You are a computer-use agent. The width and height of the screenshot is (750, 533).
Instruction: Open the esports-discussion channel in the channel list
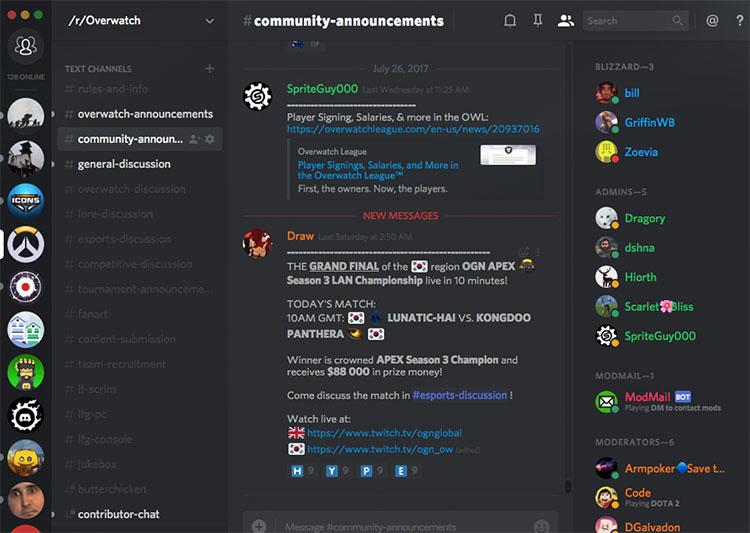139,239
